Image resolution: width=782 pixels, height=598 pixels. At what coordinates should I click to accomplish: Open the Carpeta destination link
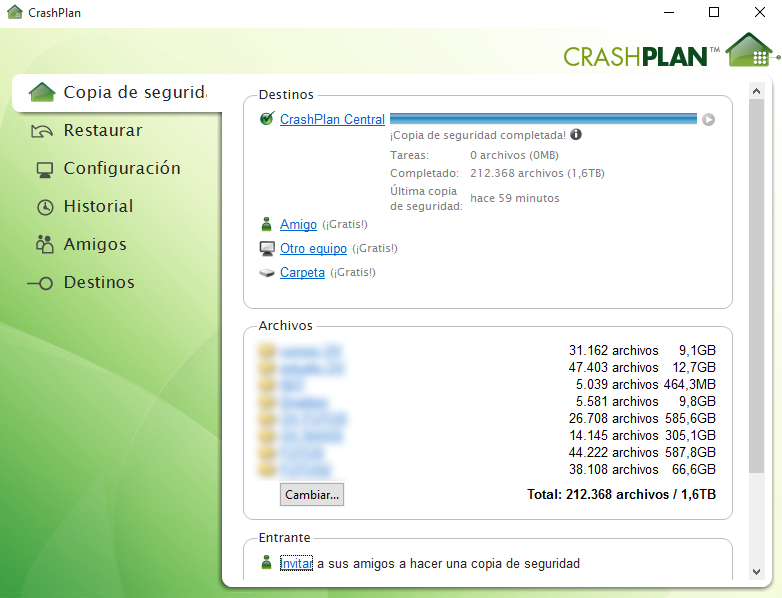coord(302,272)
